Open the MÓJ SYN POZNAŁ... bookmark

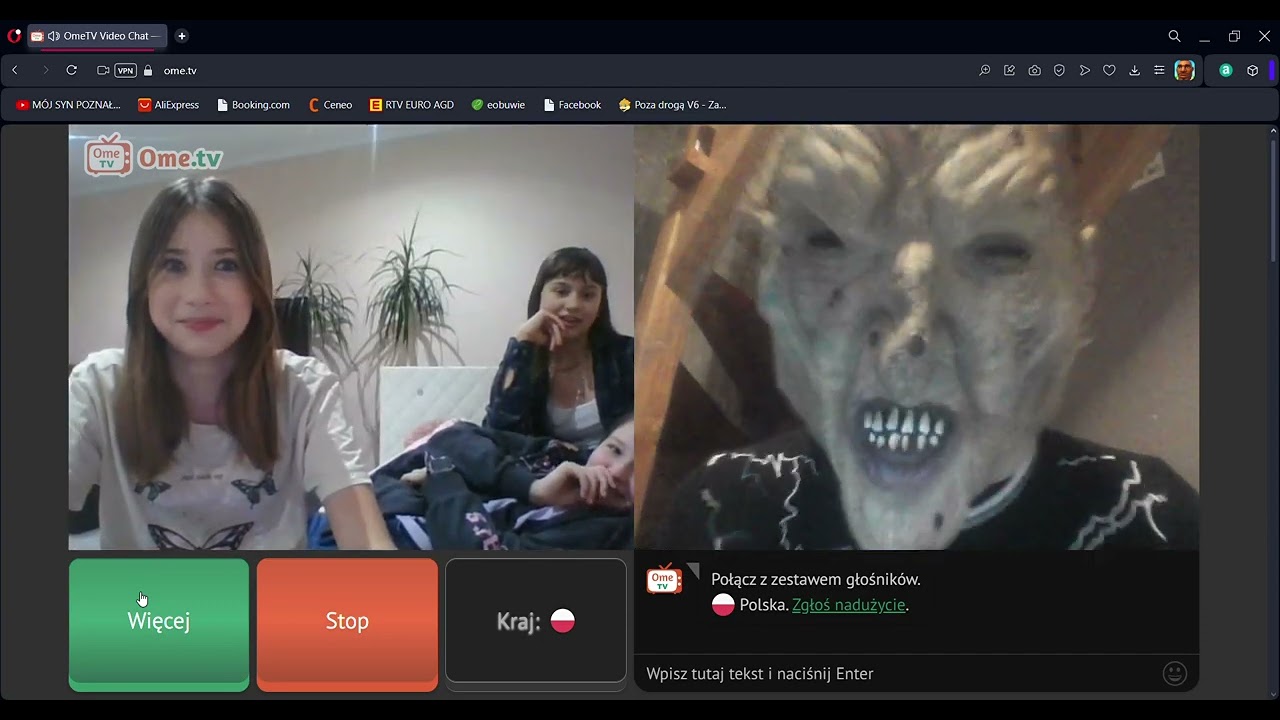[68, 105]
